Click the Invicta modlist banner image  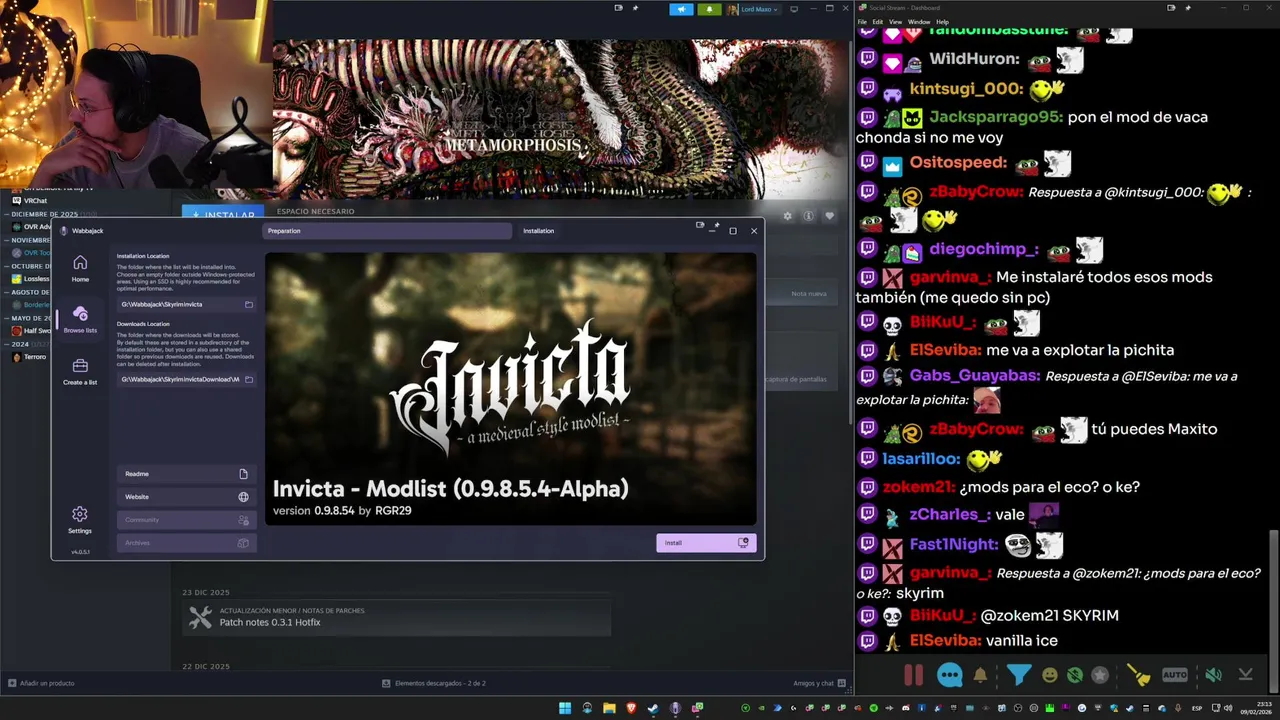click(x=510, y=388)
